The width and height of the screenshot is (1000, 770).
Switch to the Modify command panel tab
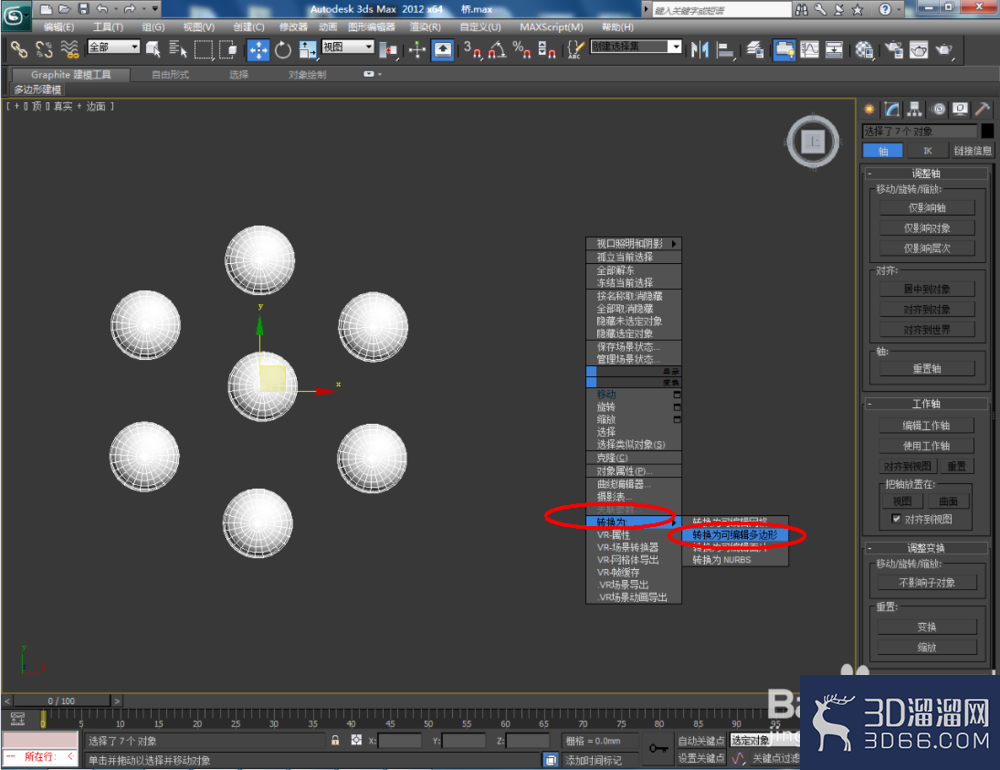tap(892, 109)
